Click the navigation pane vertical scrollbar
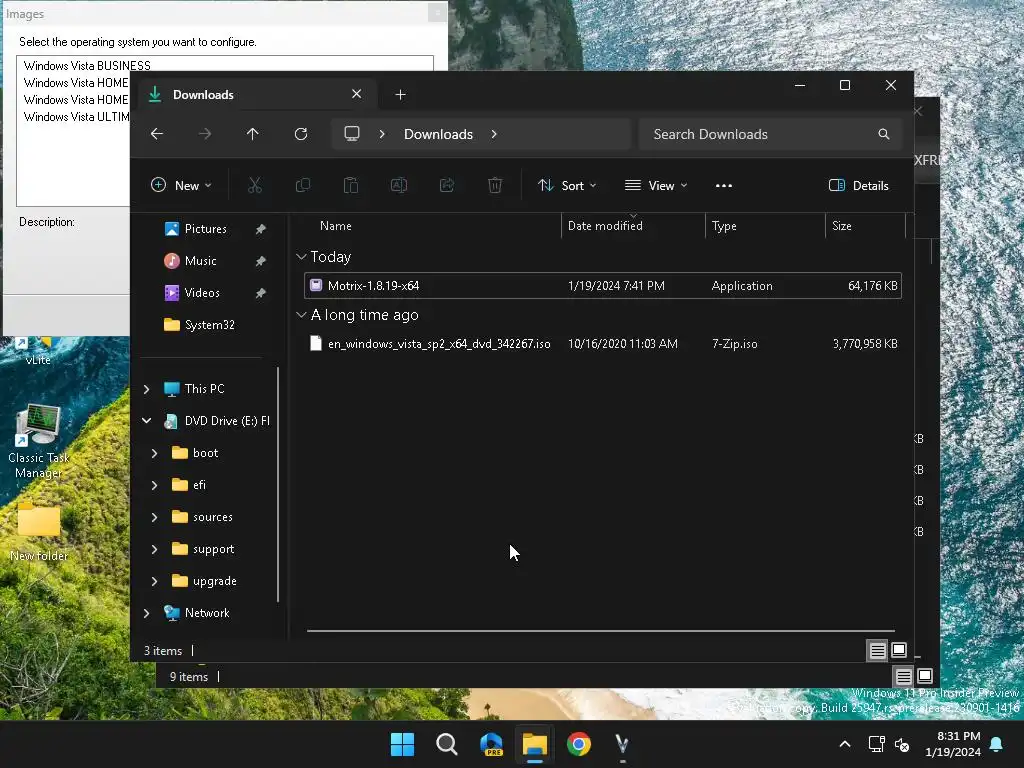 [x=278, y=483]
